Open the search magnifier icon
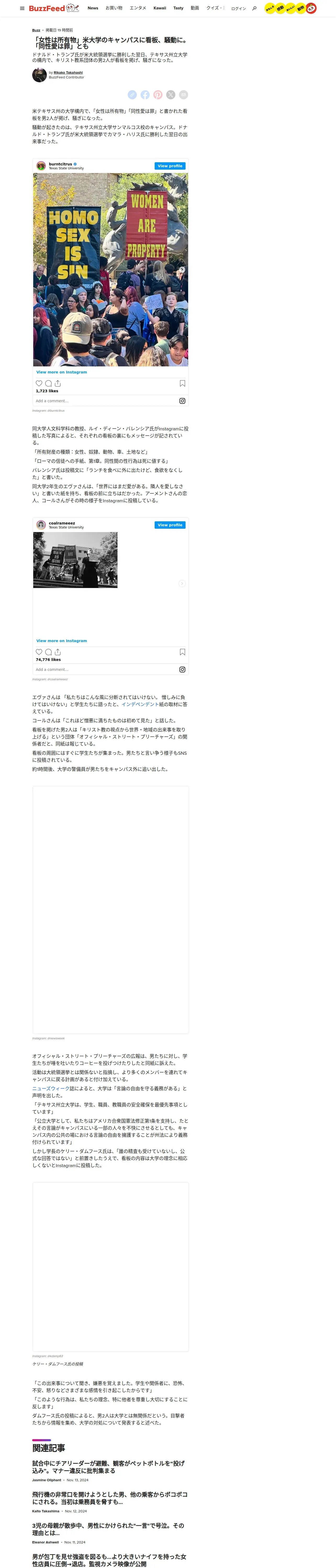 [254, 9]
